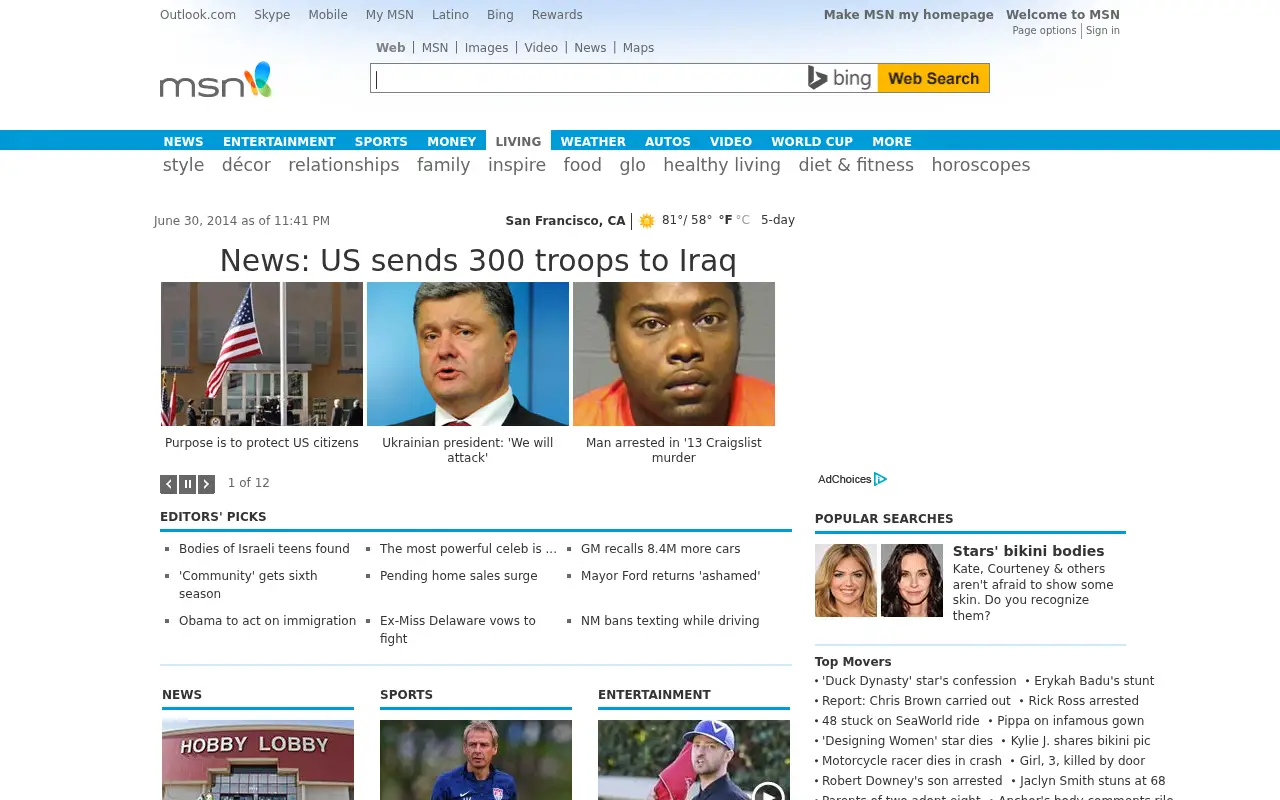
Task: Click the Bing logo in search box
Action: (x=841, y=78)
